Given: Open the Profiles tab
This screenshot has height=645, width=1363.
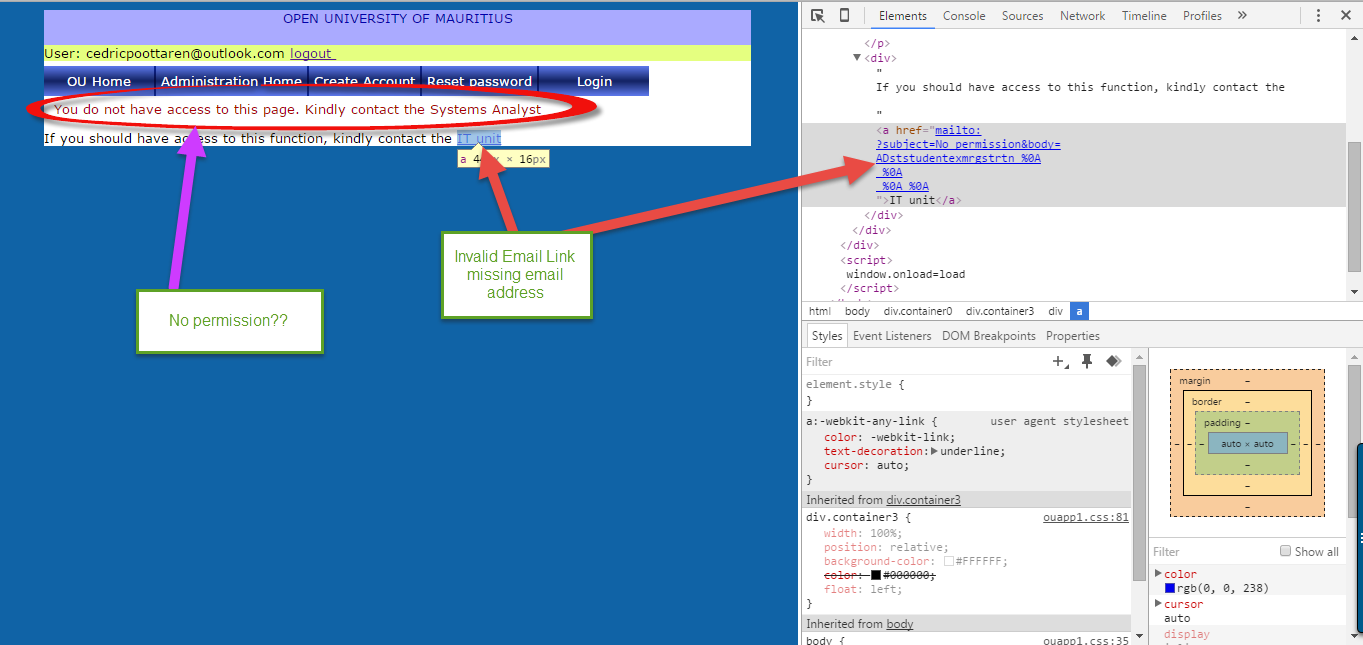Looking at the screenshot, I should point(1202,16).
